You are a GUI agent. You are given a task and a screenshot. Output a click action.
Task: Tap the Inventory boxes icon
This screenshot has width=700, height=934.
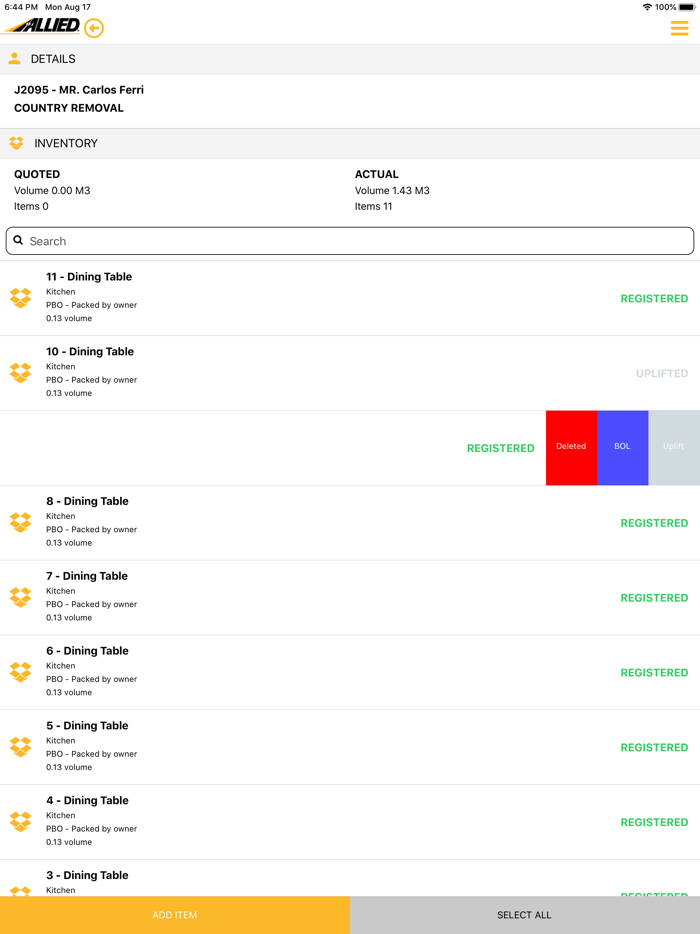[17, 143]
